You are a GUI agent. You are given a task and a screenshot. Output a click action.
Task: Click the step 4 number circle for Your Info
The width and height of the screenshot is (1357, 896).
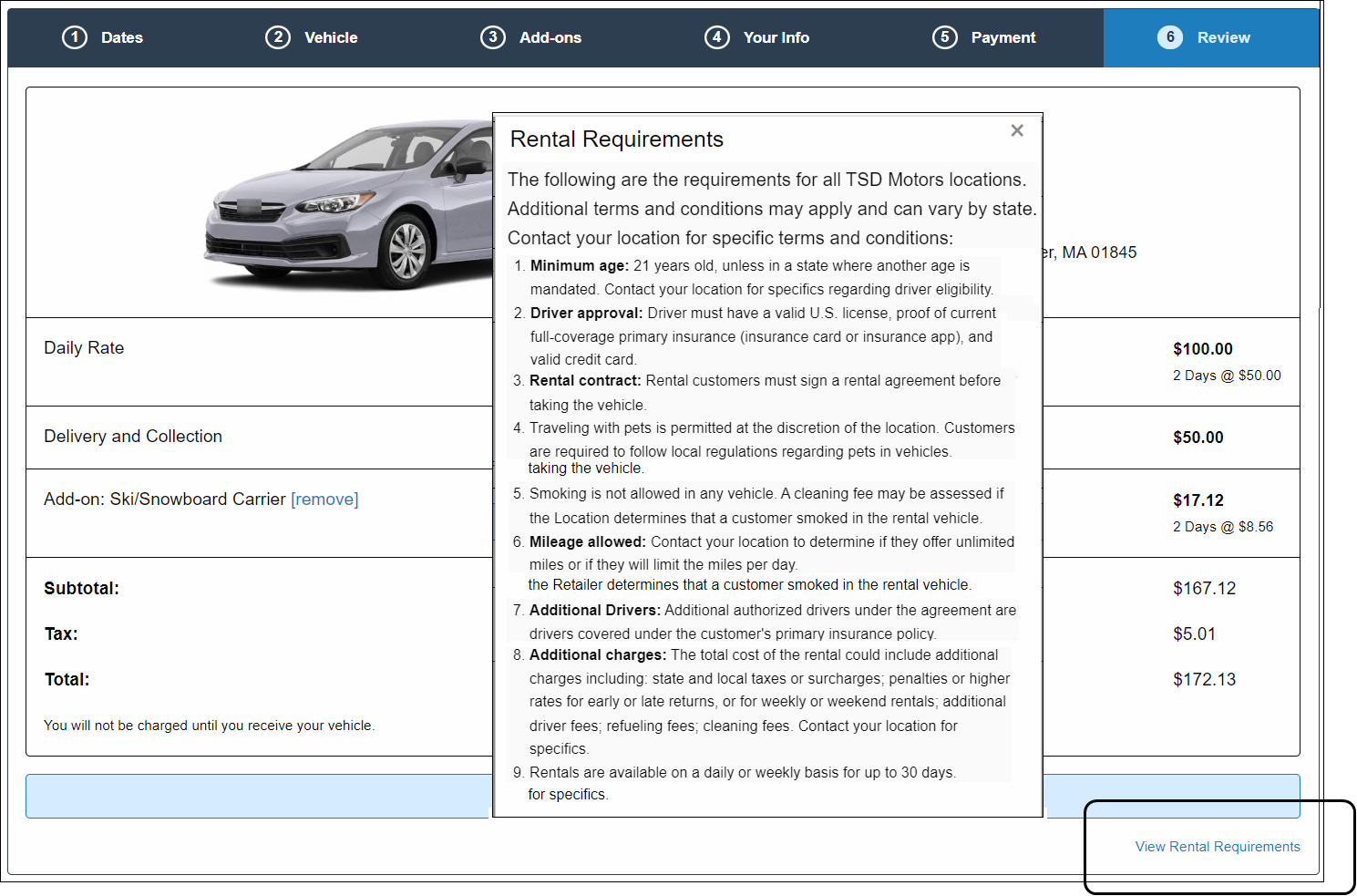(717, 37)
